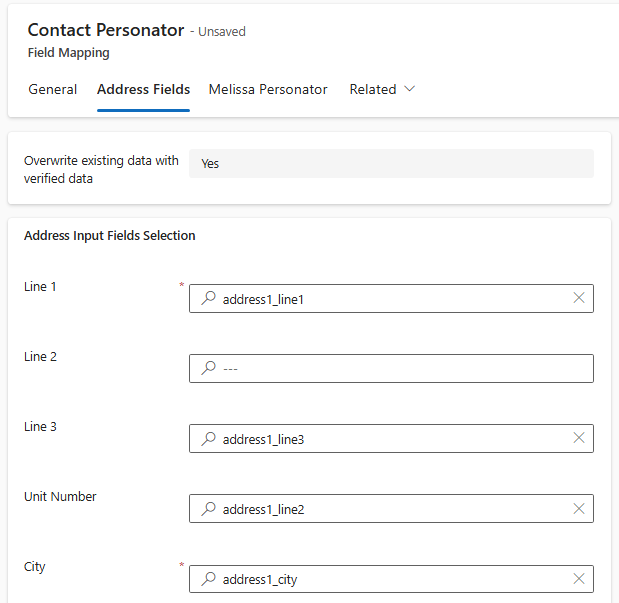619x603 pixels.
Task: Click the Unit Number search magnifier icon
Action: point(209,509)
